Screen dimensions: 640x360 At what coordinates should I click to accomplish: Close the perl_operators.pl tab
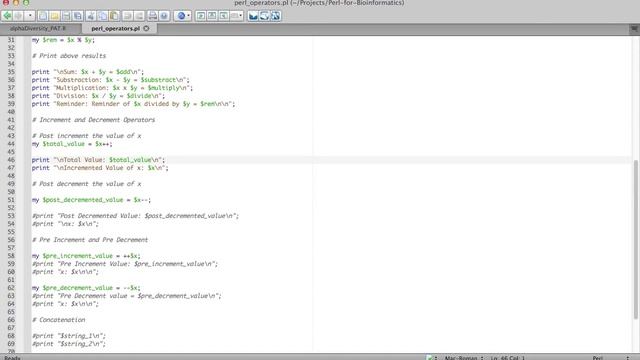click(x=146, y=29)
